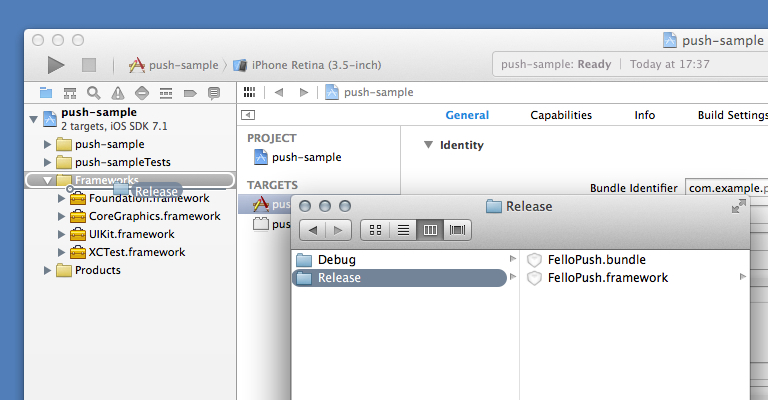768x400 pixels.
Task: Switch to the General tab
Action: click(467, 115)
